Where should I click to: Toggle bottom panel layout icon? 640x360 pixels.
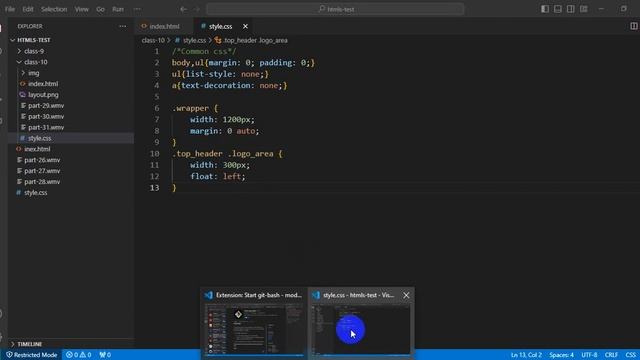pos(558,9)
